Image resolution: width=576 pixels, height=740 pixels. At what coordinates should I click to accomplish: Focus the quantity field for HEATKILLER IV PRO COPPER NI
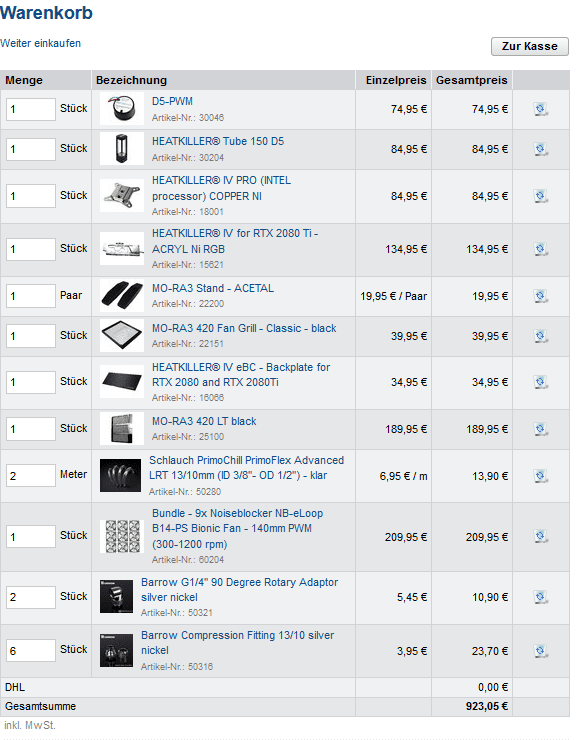(x=31, y=196)
